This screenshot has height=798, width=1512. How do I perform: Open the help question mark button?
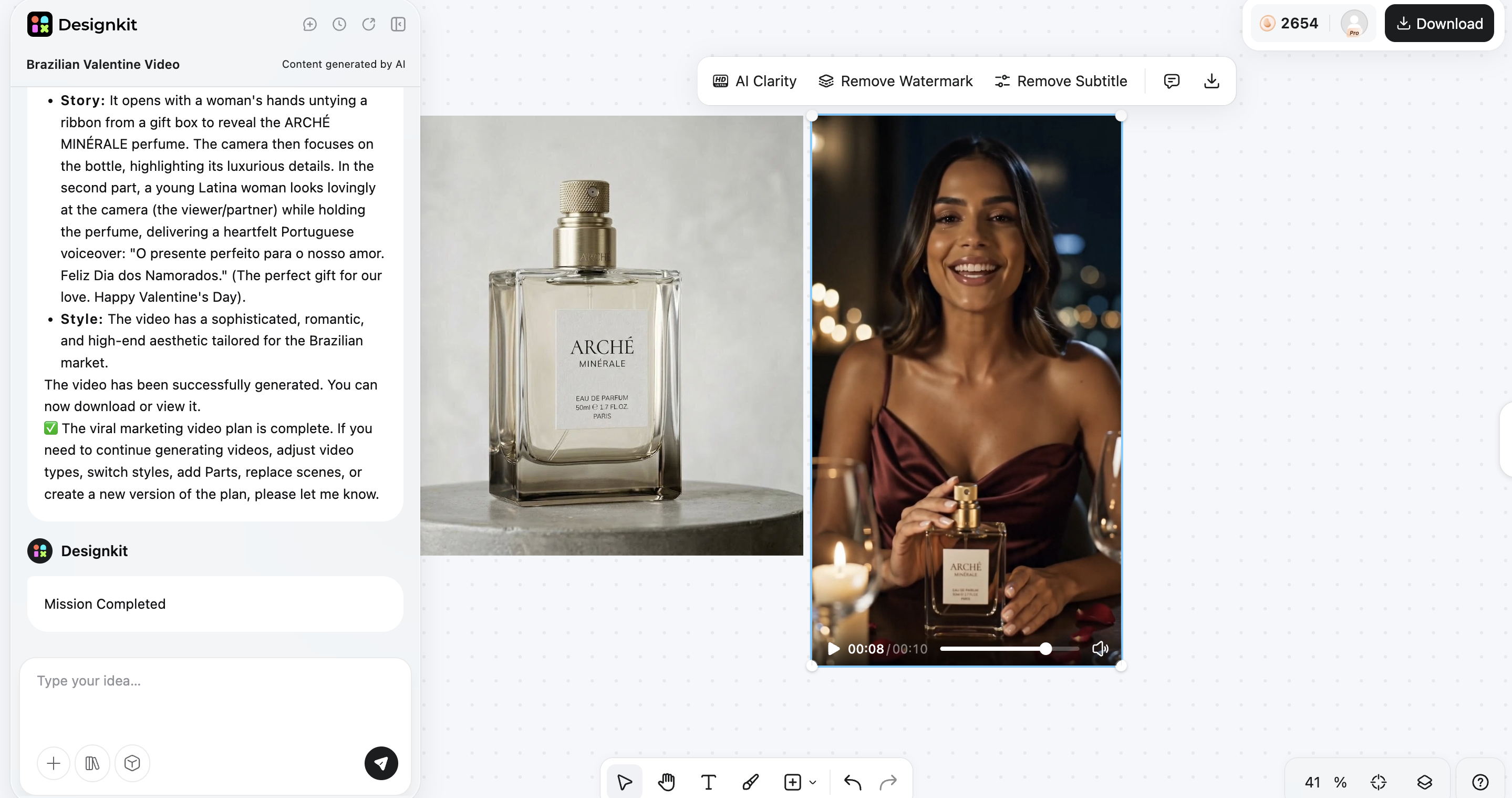click(x=1480, y=782)
